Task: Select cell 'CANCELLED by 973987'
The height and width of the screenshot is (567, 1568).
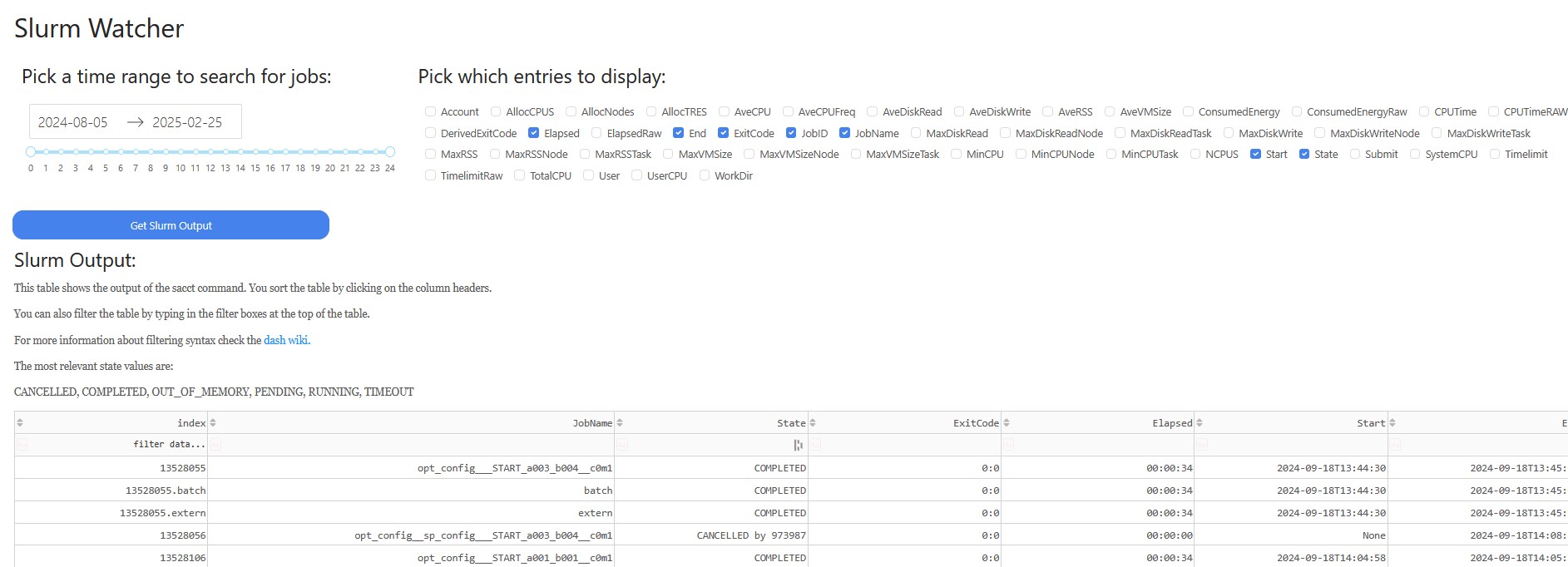Action: click(711, 535)
